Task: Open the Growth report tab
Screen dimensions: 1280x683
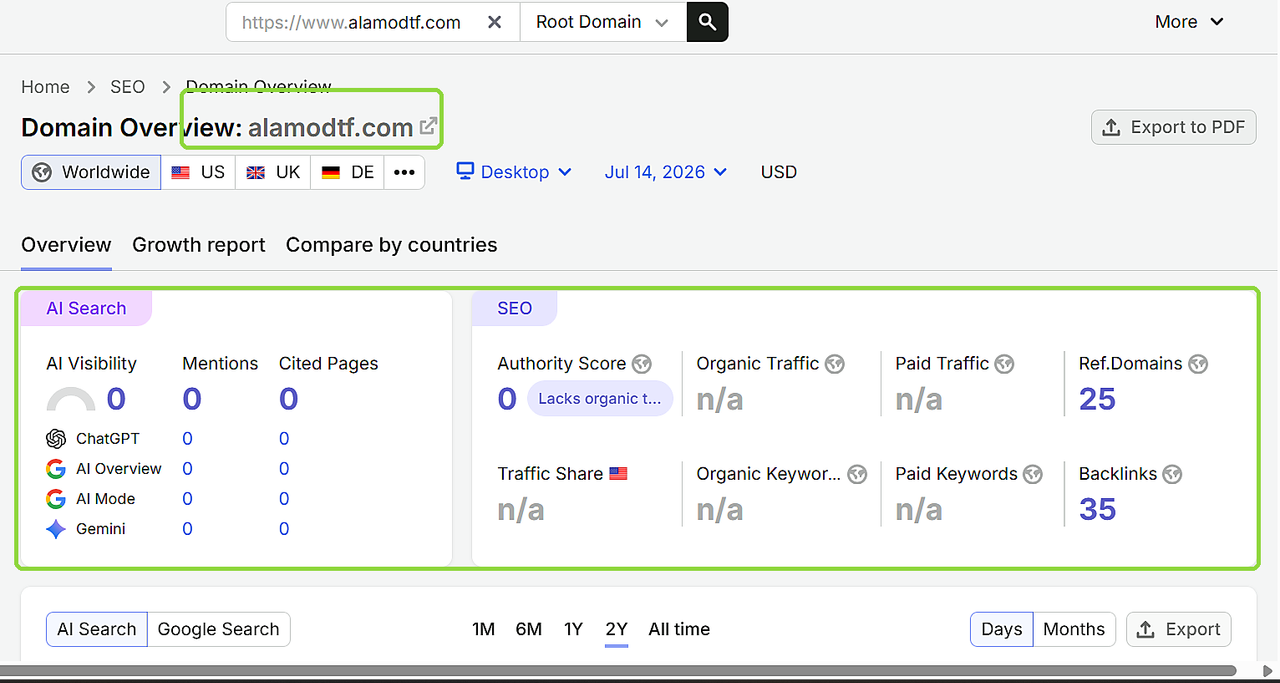Action: pos(199,245)
